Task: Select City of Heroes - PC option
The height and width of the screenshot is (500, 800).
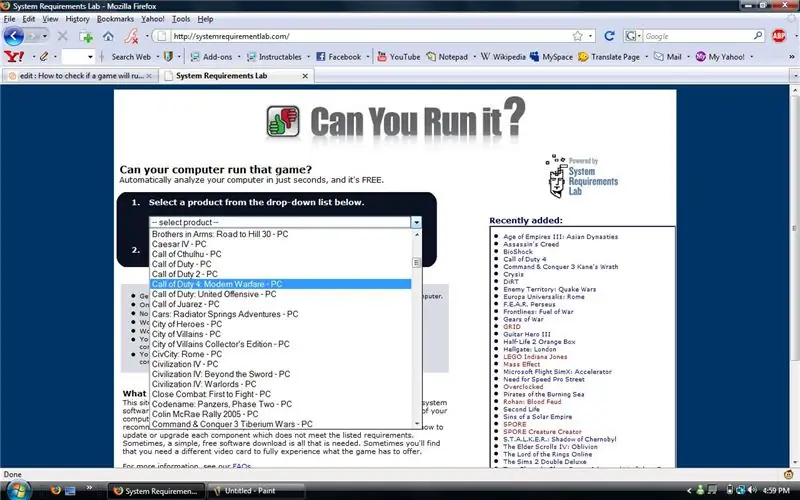Action: pyautogui.click(x=281, y=324)
